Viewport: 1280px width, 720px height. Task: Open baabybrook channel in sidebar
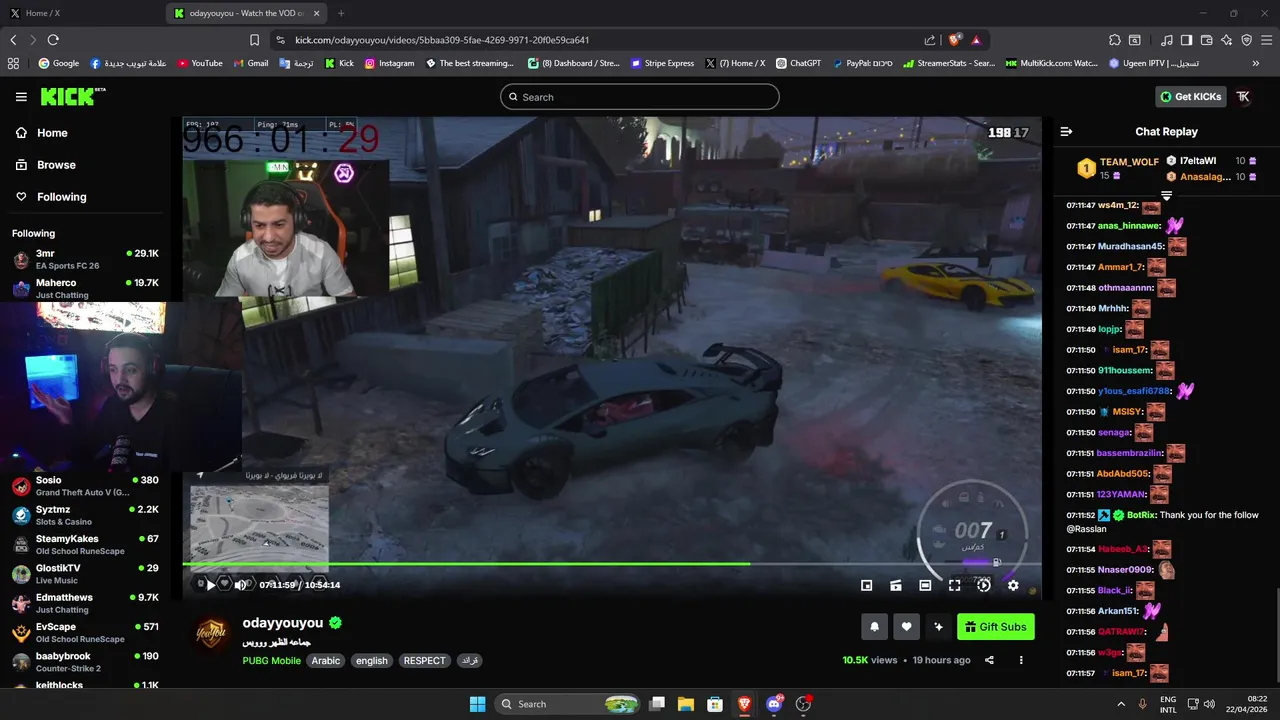[x=84, y=662]
